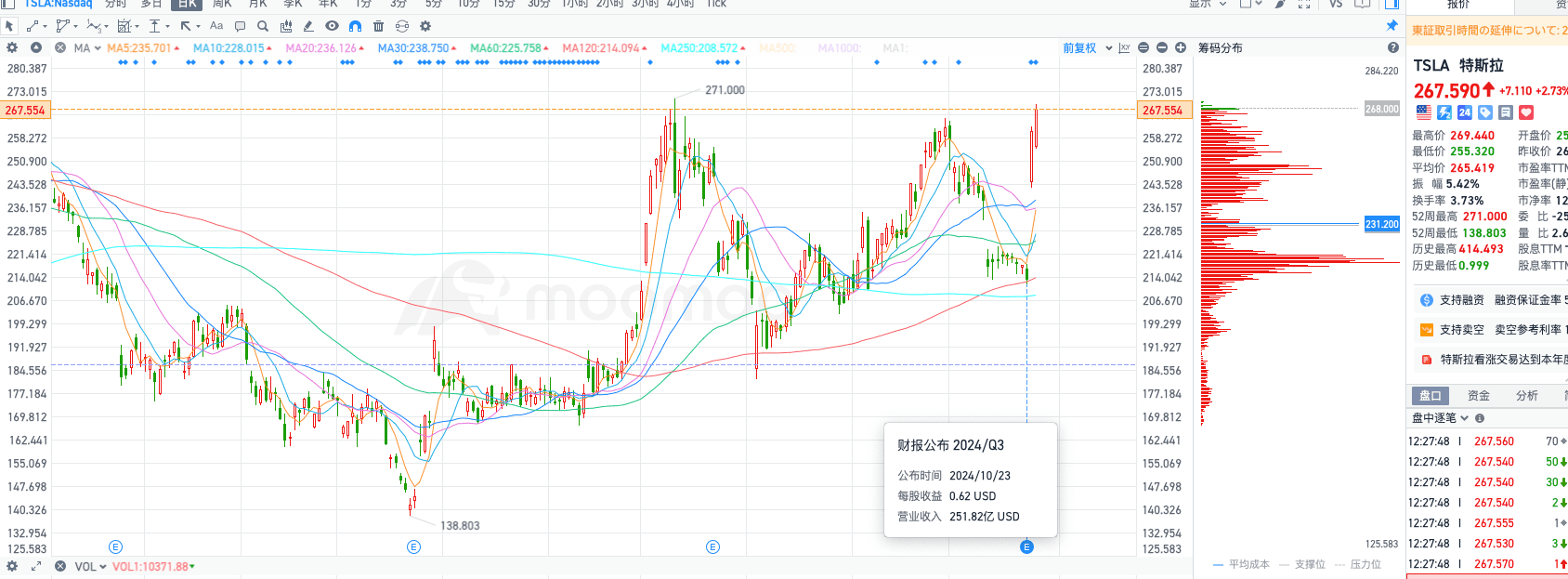Toggle the blue pin icon
This screenshot has width=1568, height=579.
pos(1392,26)
